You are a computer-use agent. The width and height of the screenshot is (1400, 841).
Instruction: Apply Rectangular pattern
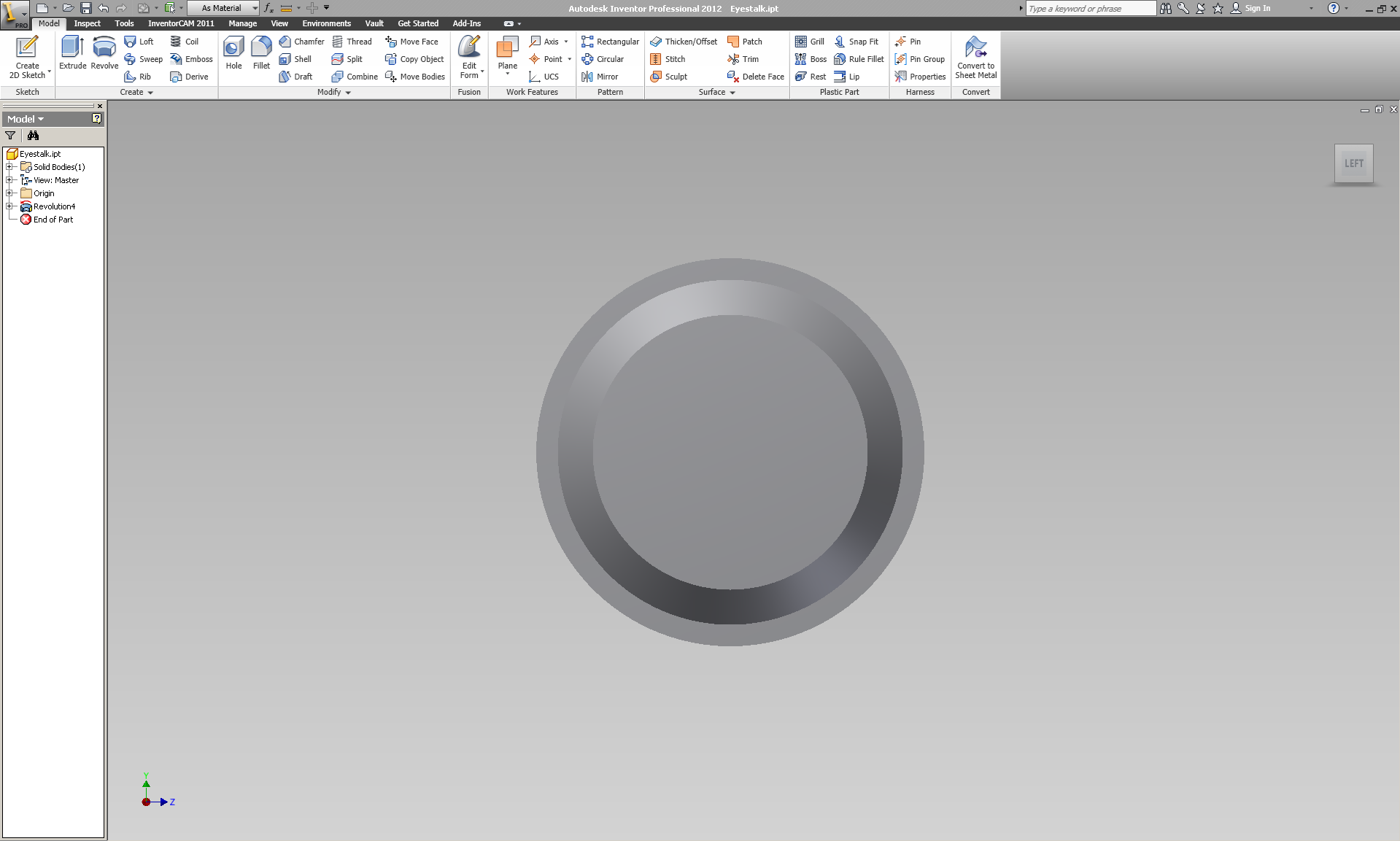611,42
